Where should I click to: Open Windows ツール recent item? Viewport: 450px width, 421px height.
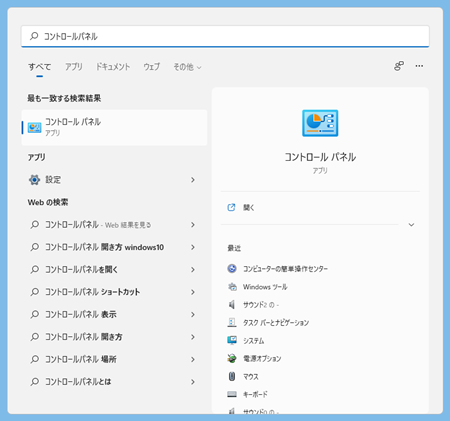click(265, 287)
